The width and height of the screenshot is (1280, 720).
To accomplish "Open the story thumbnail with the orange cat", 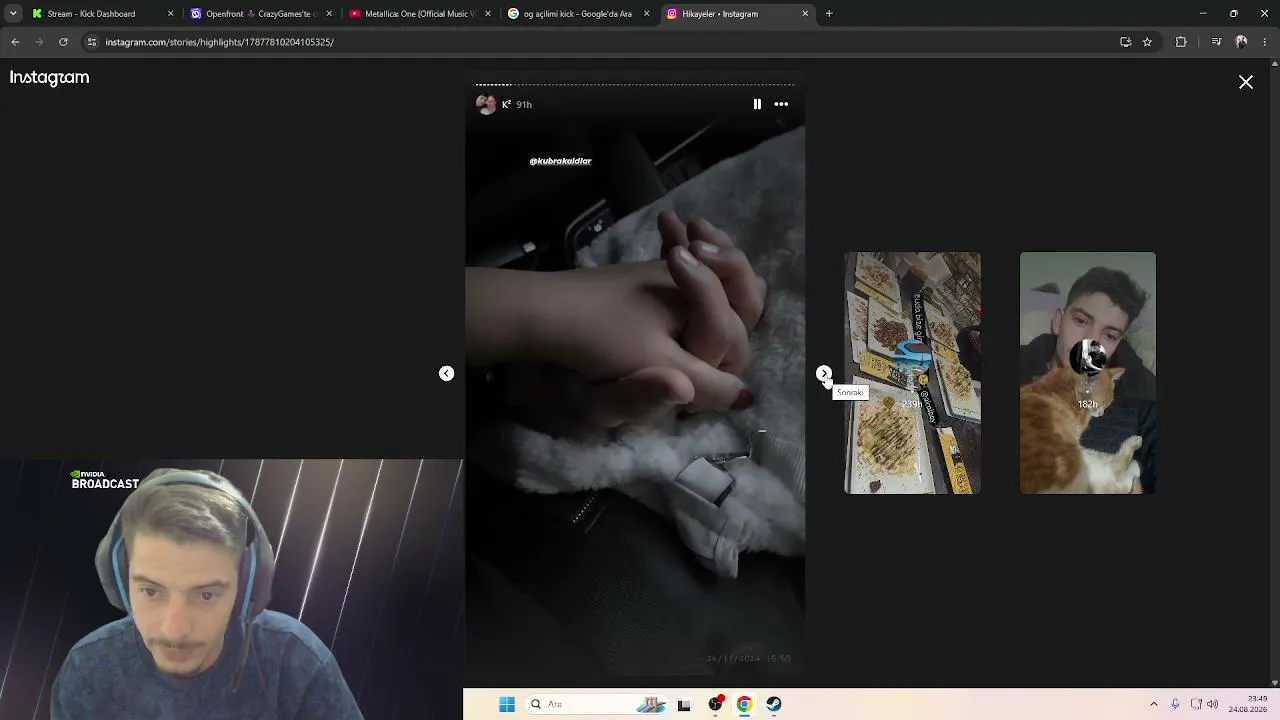I will [1087, 373].
